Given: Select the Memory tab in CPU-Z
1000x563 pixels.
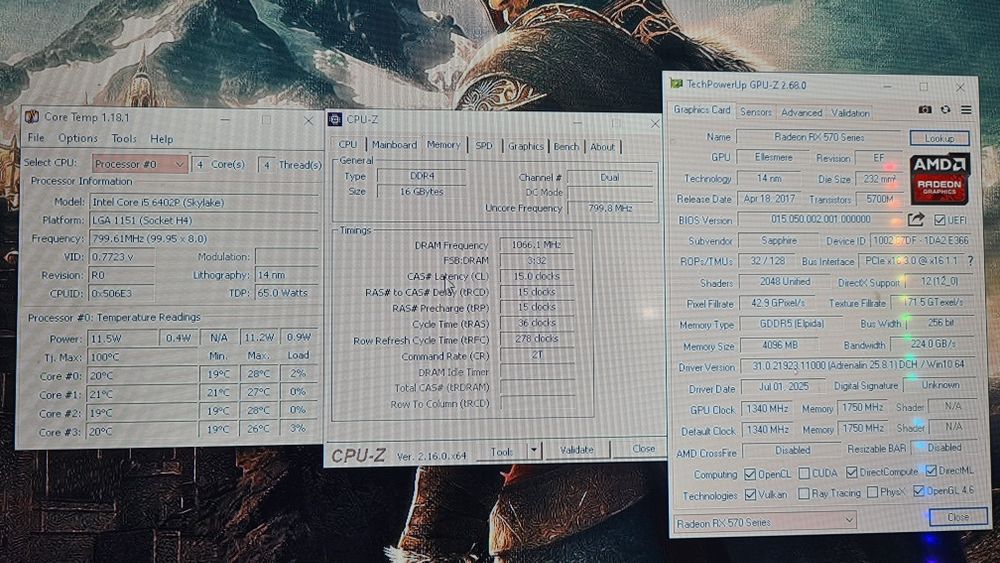Looking at the screenshot, I should (x=443, y=144).
